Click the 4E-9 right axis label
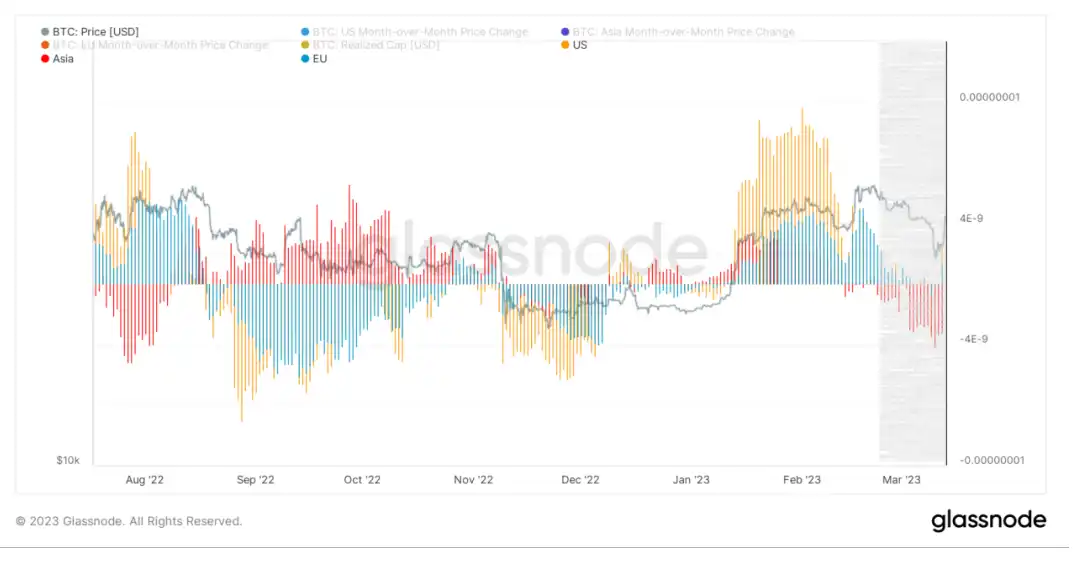The height and width of the screenshot is (563, 1085). [970, 218]
